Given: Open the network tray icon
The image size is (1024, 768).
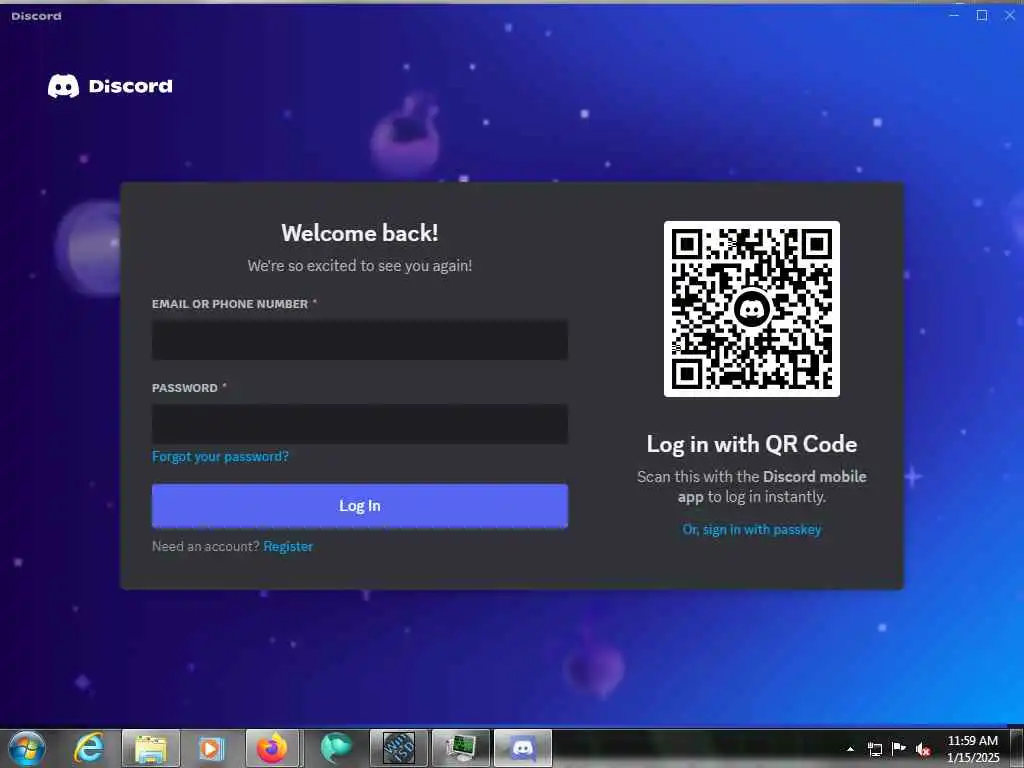Looking at the screenshot, I should (874, 749).
